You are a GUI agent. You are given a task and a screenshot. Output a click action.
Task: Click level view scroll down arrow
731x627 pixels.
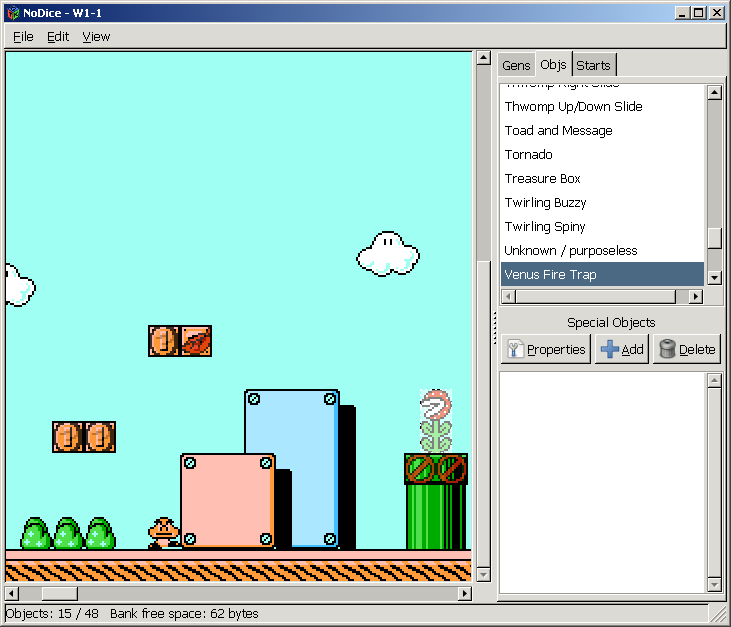coord(484,575)
